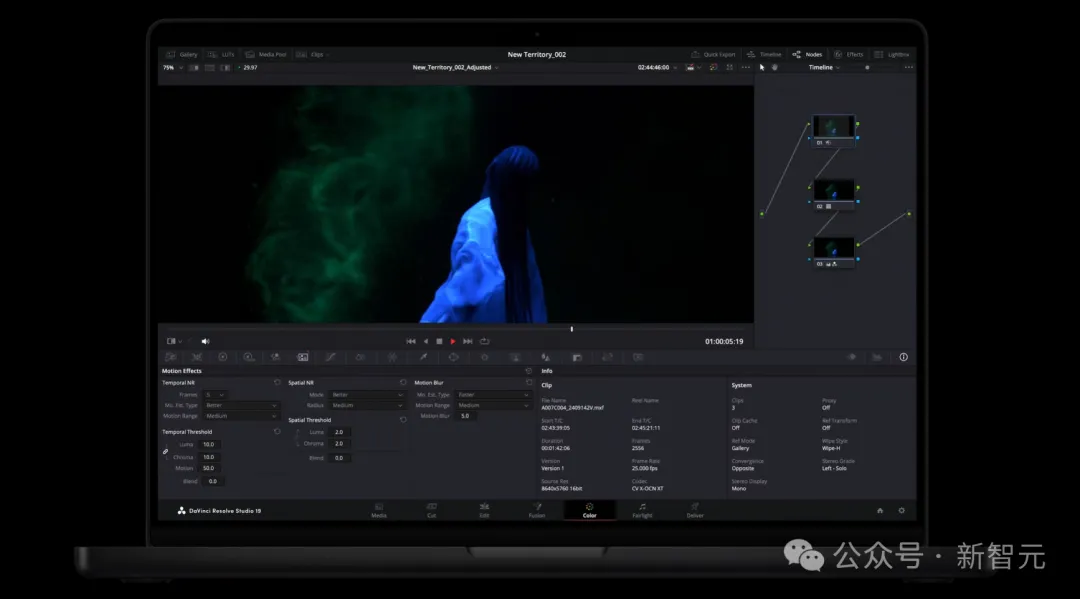
Task: Reset the Temporal Threshold section
Action: tap(277, 432)
